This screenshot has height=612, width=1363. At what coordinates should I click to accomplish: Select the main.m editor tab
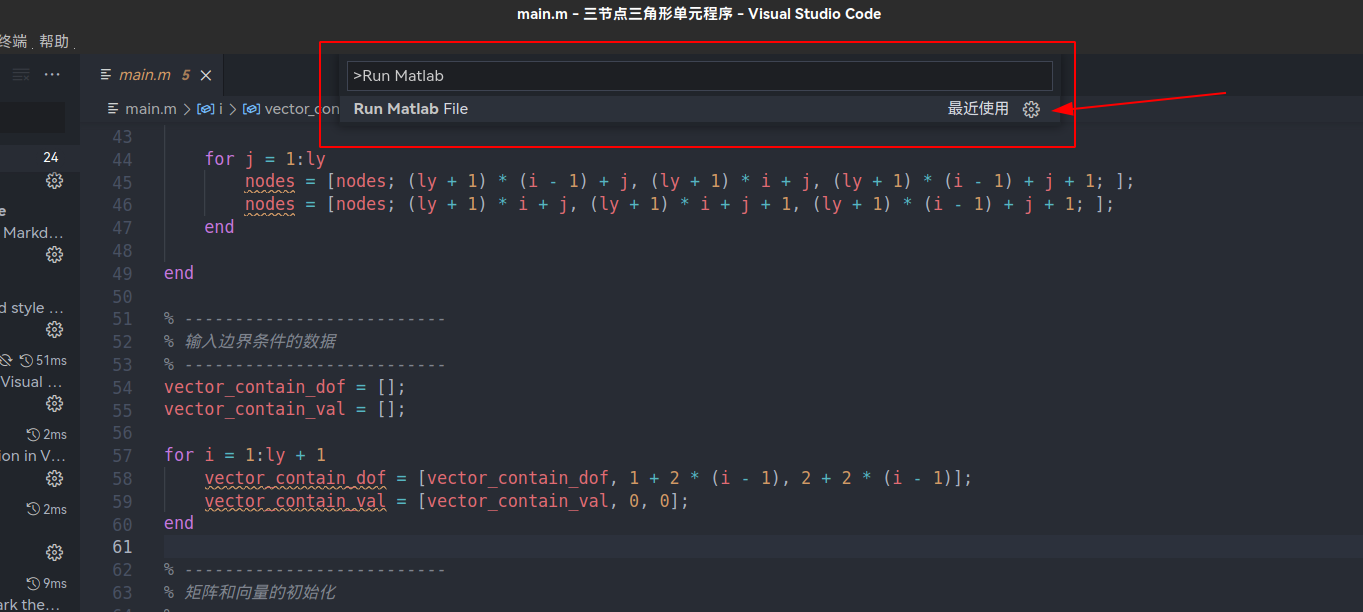[145, 74]
